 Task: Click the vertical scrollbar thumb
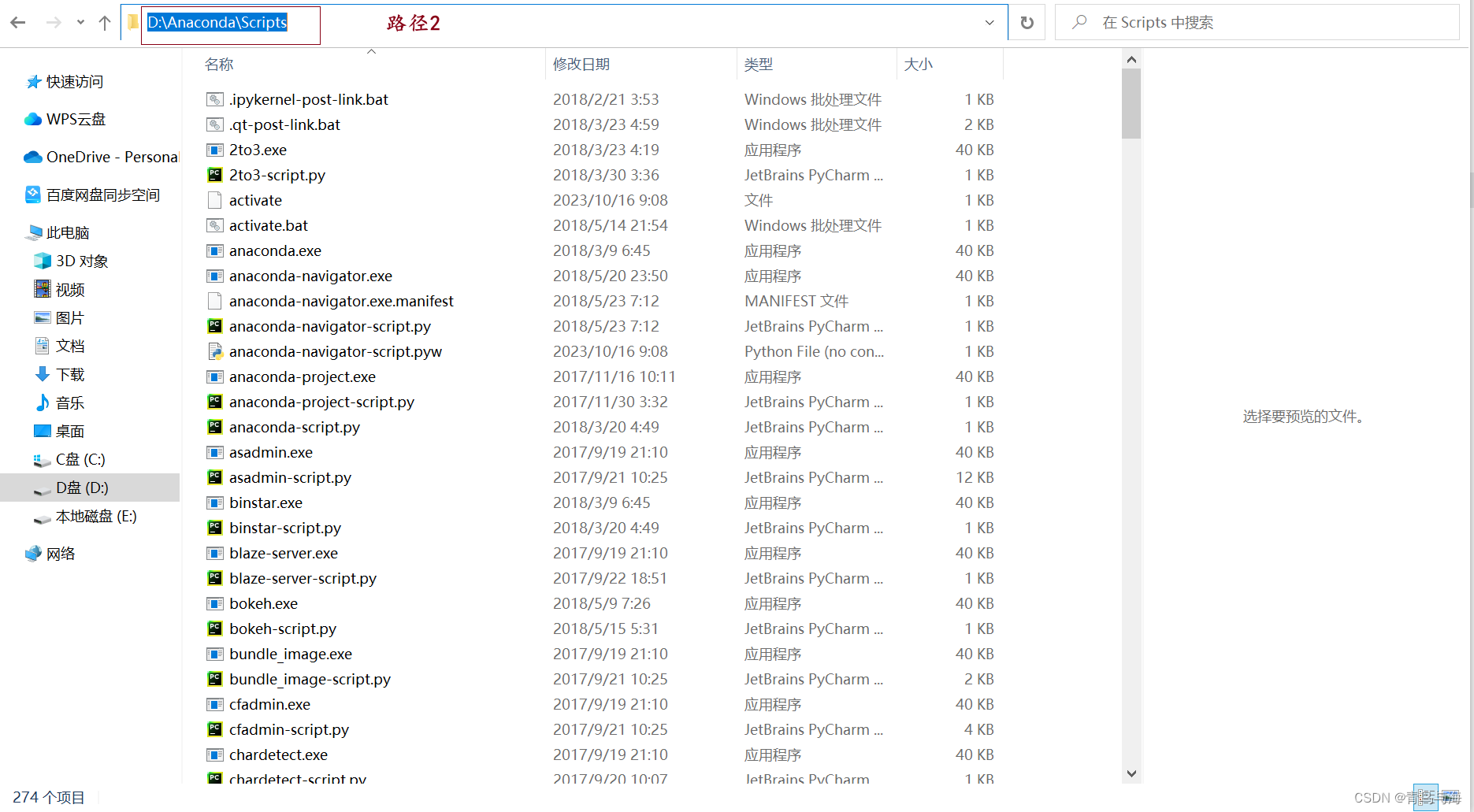[x=1131, y=103]
